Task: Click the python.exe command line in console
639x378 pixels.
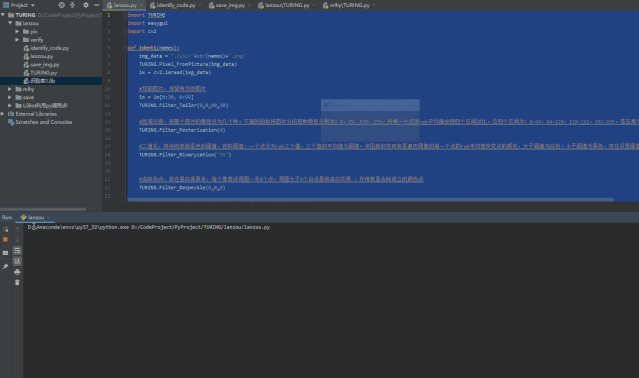Action: point(149,227)
